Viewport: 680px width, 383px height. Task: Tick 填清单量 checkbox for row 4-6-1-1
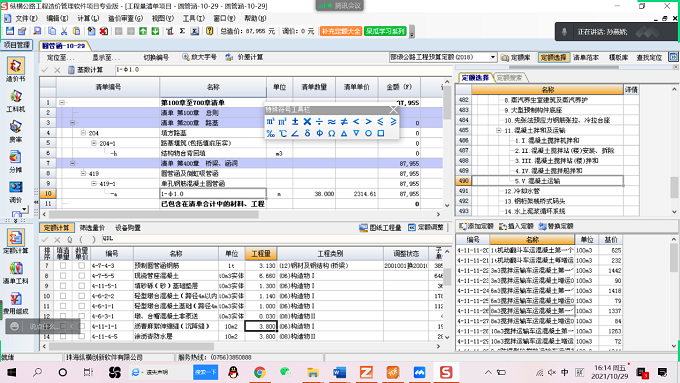[x=63, y=306]
